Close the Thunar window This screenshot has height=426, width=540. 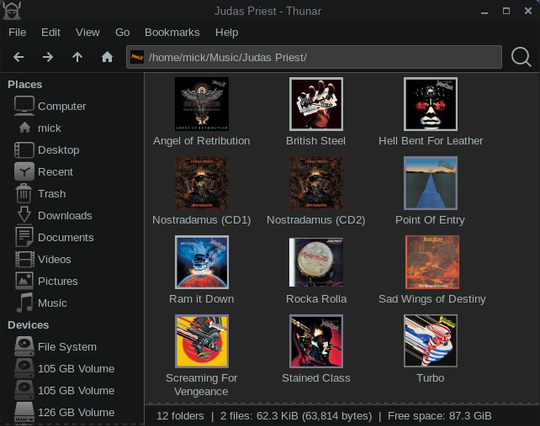point(528,11)
